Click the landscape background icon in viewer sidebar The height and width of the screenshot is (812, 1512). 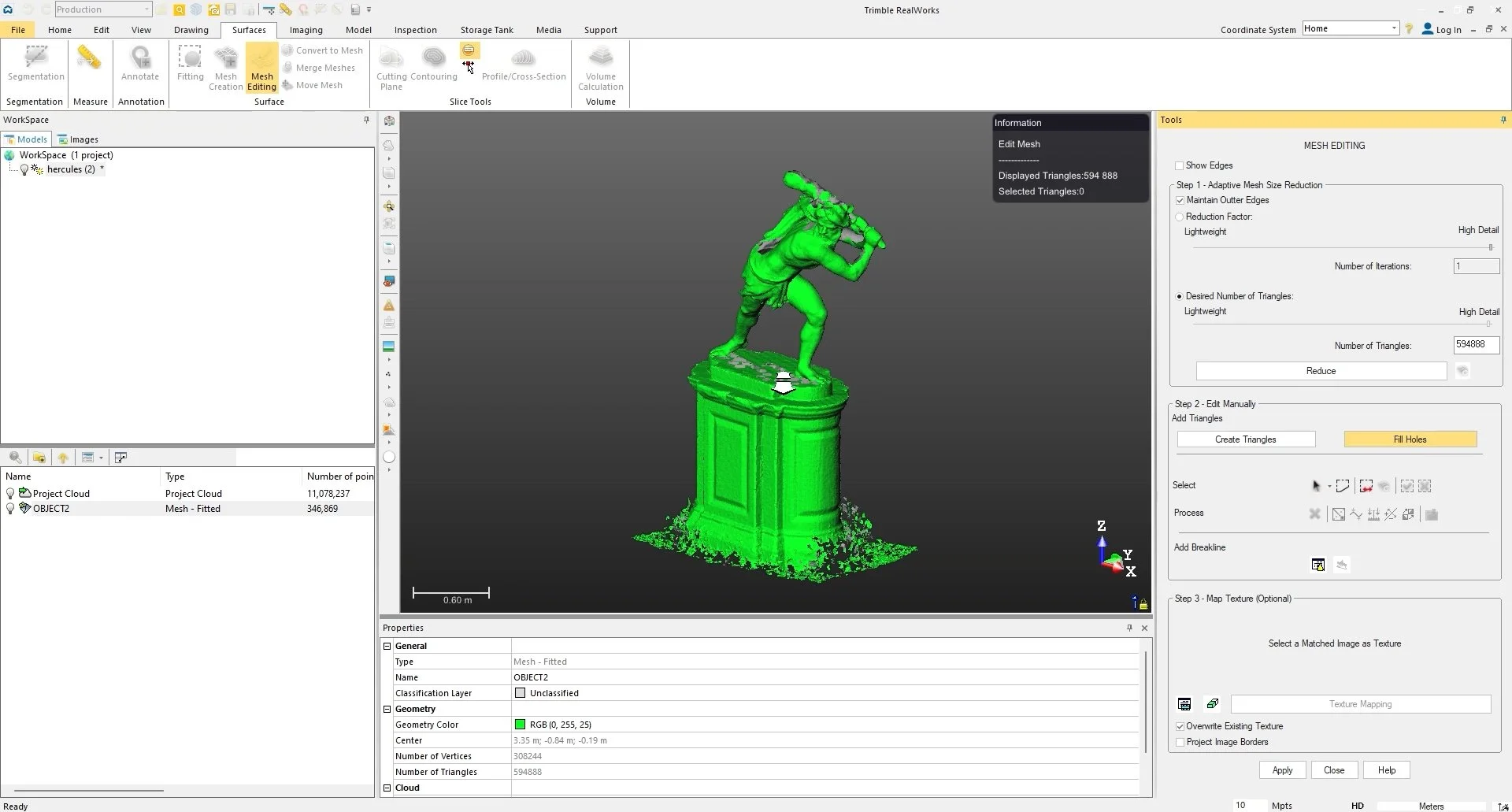coord(389,347)
